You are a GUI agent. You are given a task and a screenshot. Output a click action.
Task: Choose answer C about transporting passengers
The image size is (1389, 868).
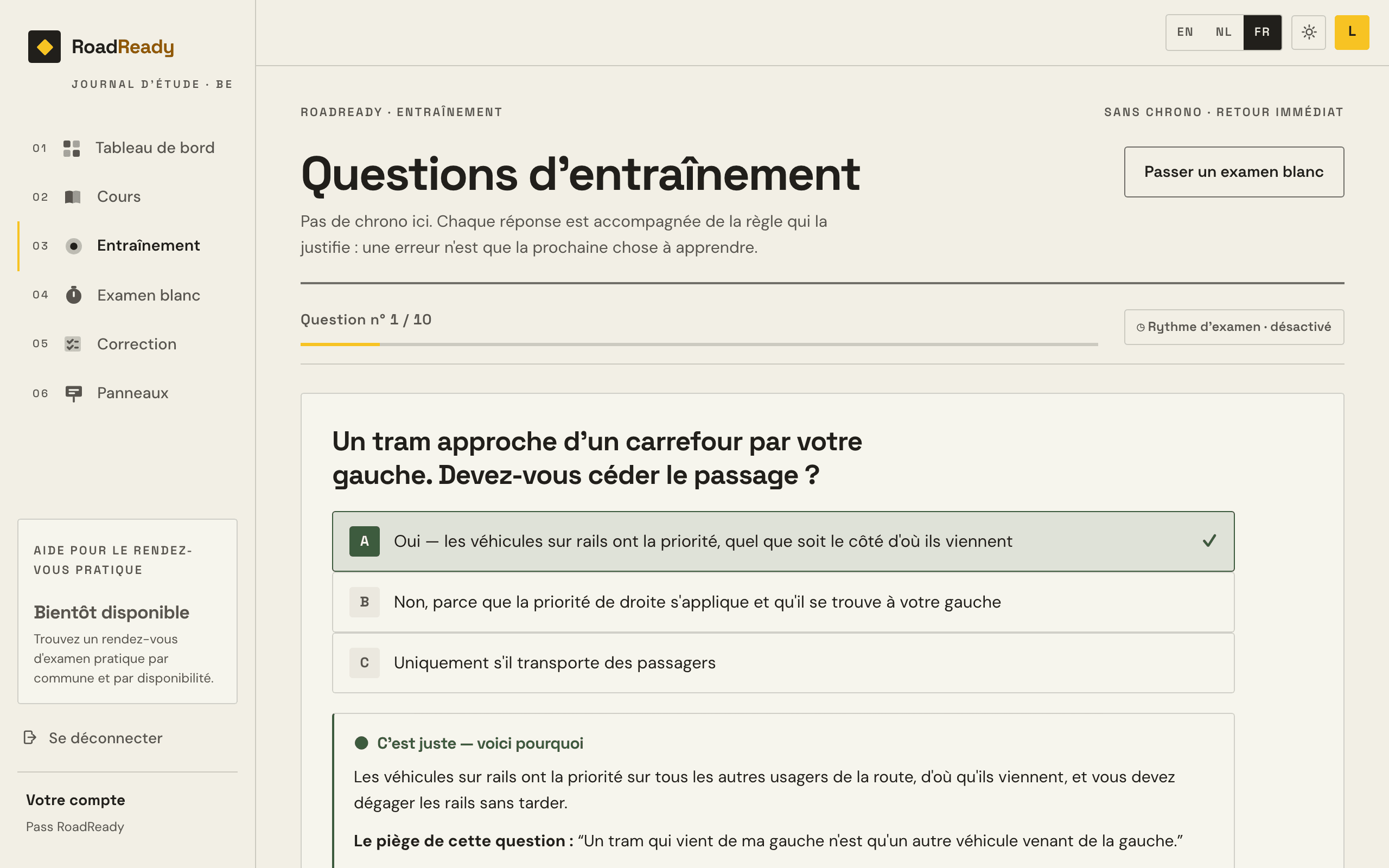783,663
